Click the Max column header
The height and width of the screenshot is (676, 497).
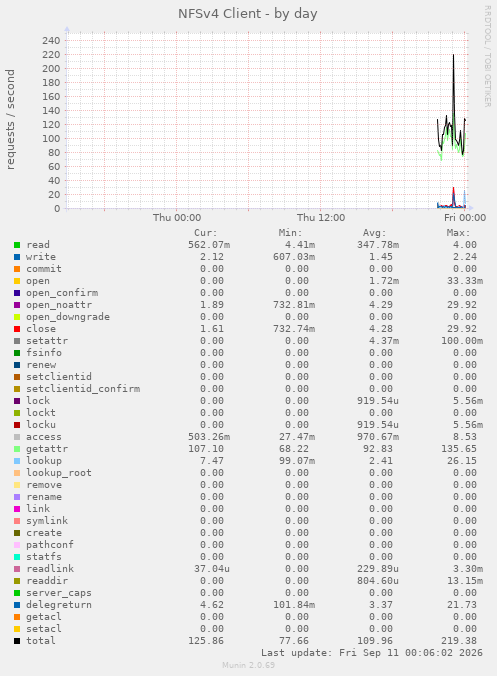458,233
